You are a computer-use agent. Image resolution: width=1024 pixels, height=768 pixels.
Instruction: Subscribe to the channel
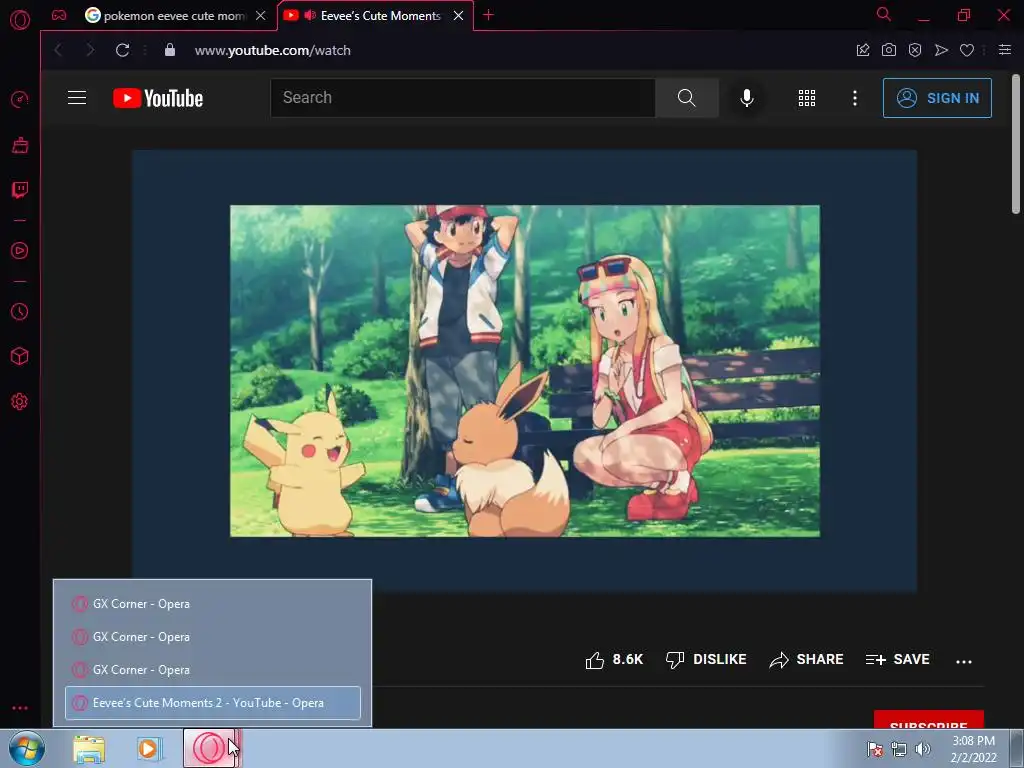(929, 720)
